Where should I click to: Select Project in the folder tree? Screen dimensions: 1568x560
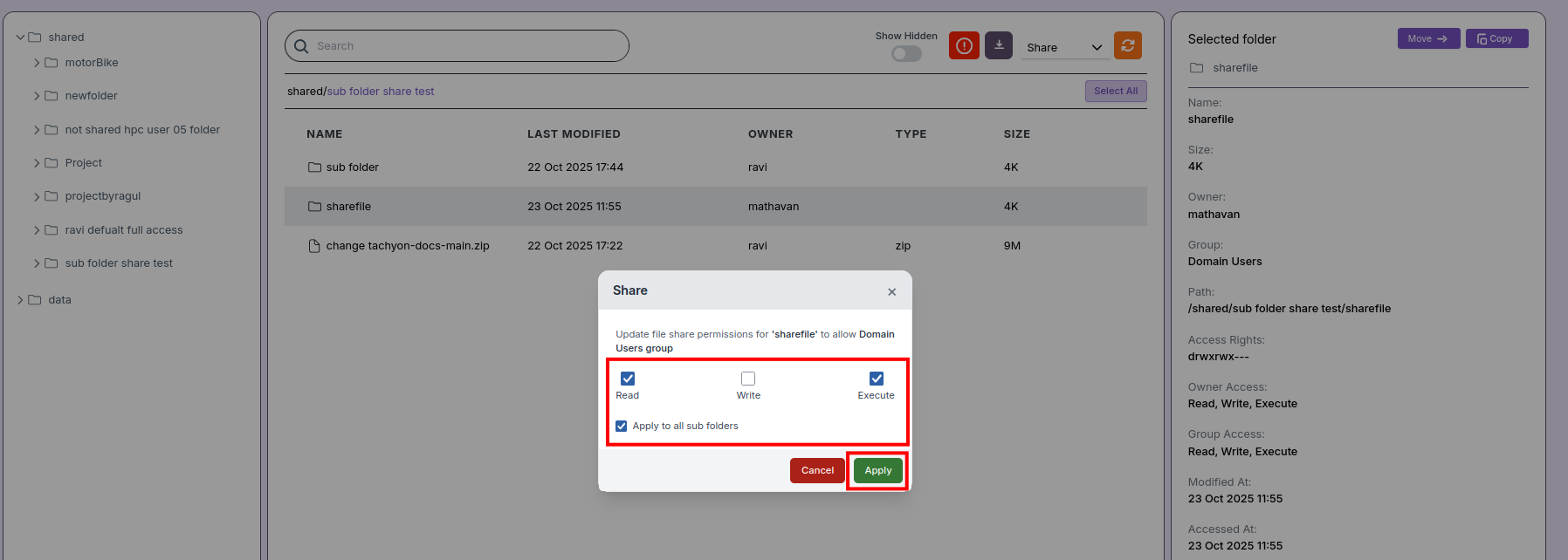[84, 163]
